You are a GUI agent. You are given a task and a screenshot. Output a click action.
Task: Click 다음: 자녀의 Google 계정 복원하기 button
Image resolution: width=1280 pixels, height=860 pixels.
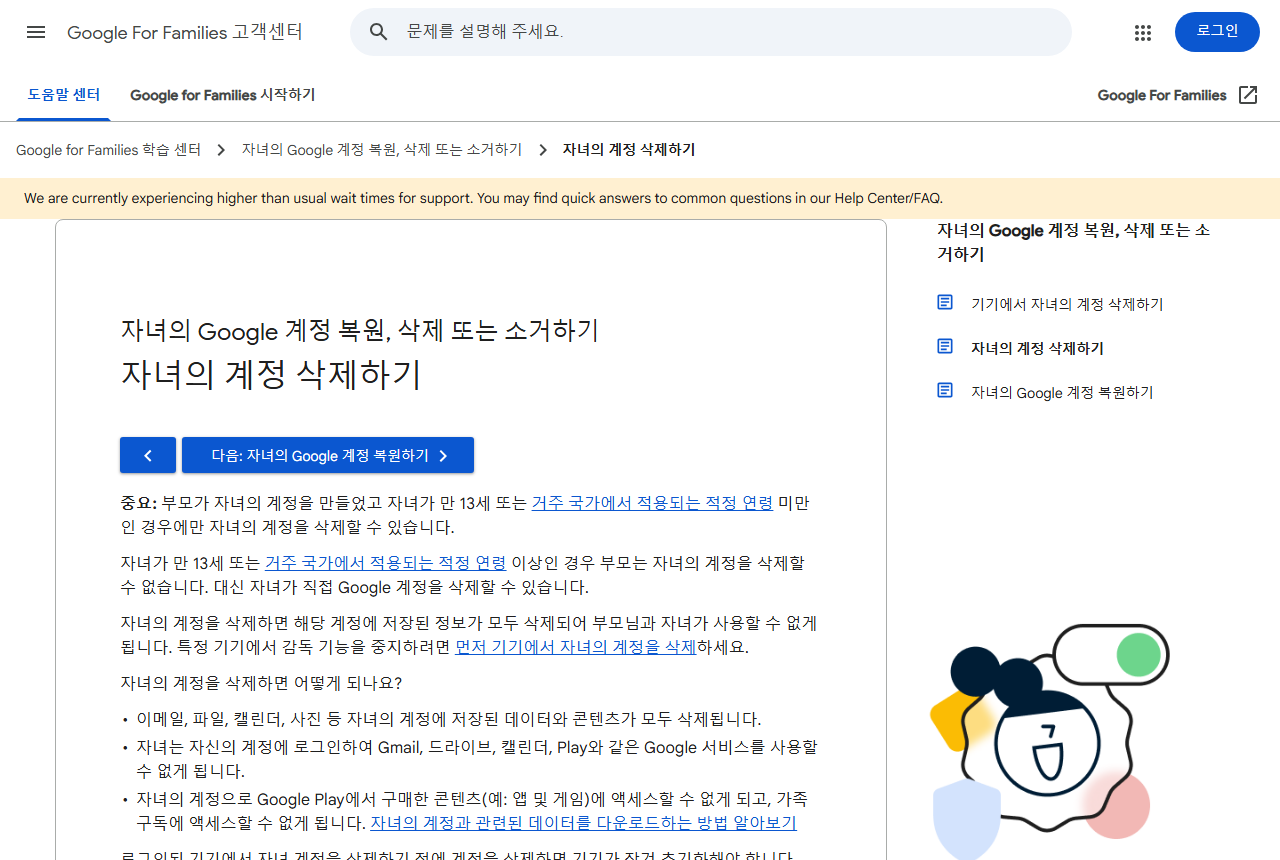(328, 455)
